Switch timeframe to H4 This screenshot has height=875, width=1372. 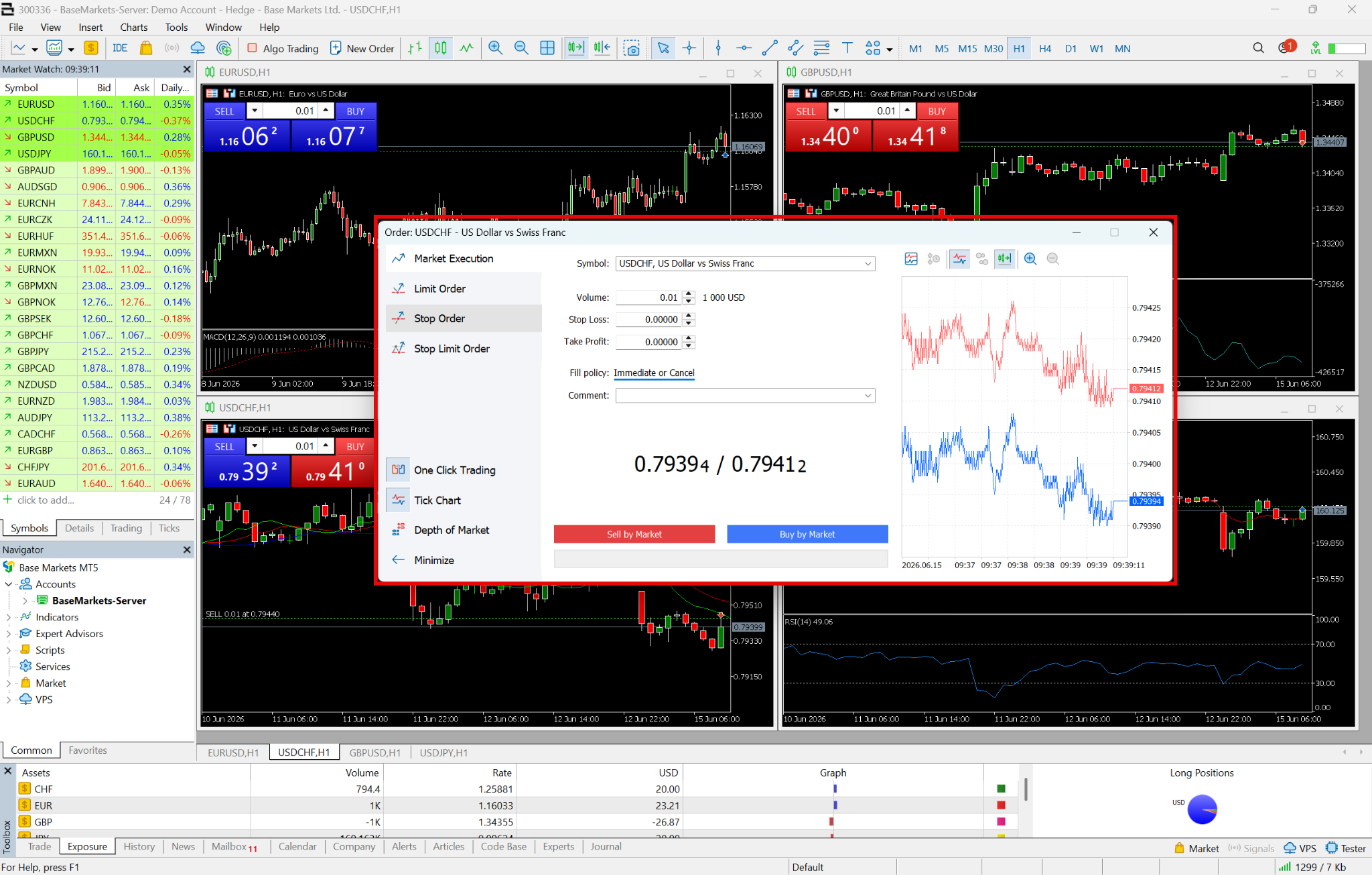click(1045, 49)
